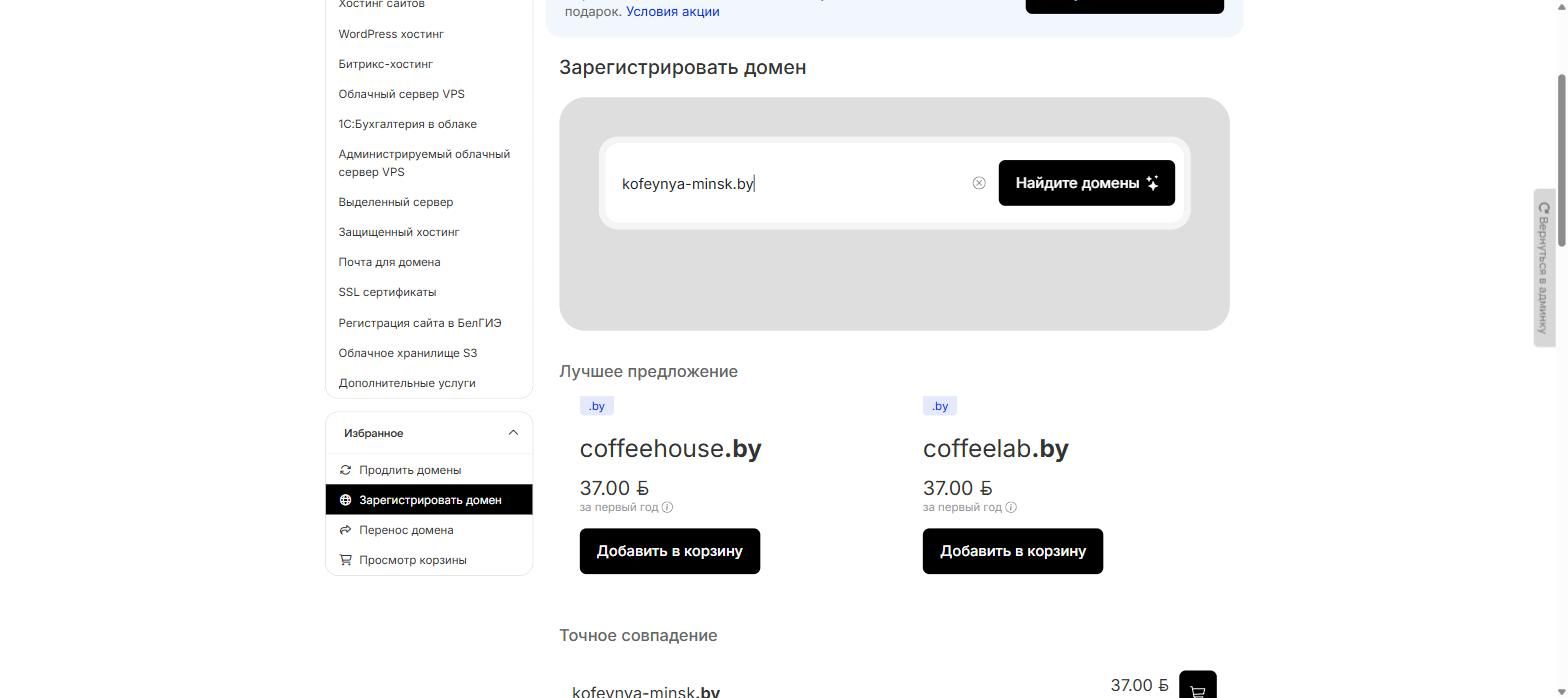Click the arrow icon beside Перенос домена
This screenshot has width=1568, height=698.
click(x=346, y=530)
